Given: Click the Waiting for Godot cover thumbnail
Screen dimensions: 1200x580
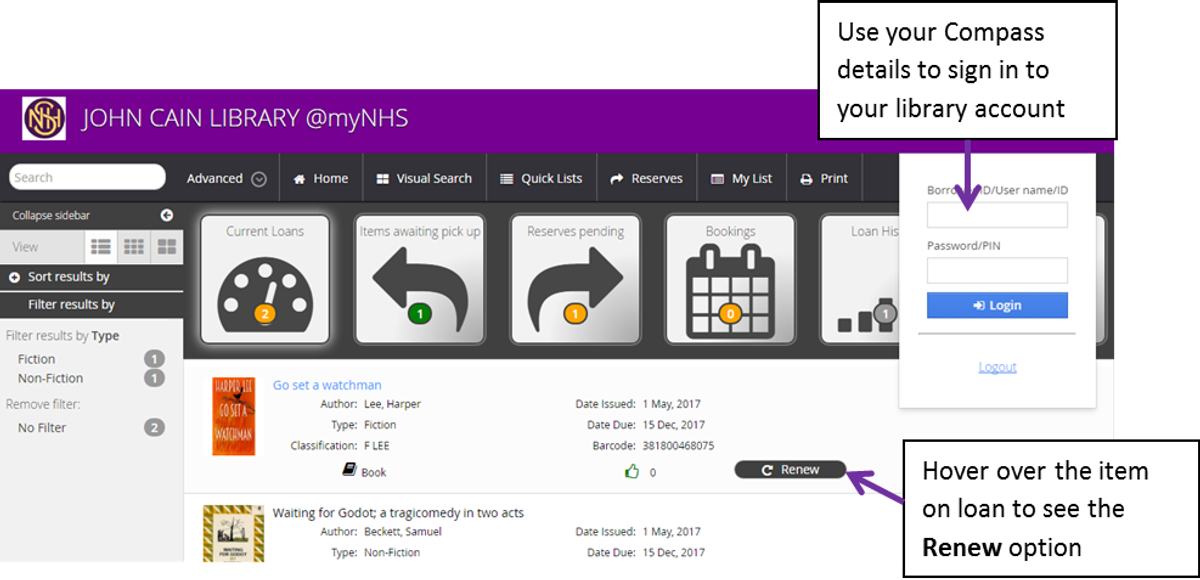Looking at the screenshot, I should click(233, 532).
